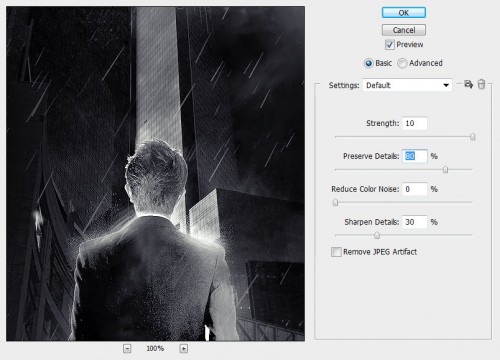This screenshot has height=360, width=500.
Task: Select the Basic radio option
Action: (x=368, y=63)
